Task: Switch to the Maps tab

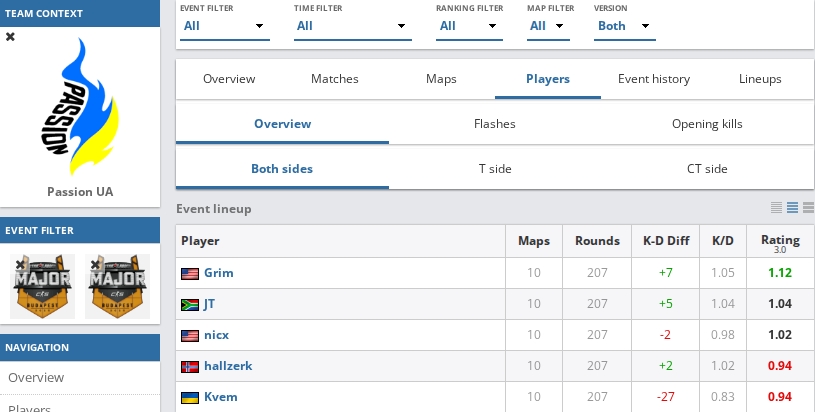Action: [x=441, y=79]
